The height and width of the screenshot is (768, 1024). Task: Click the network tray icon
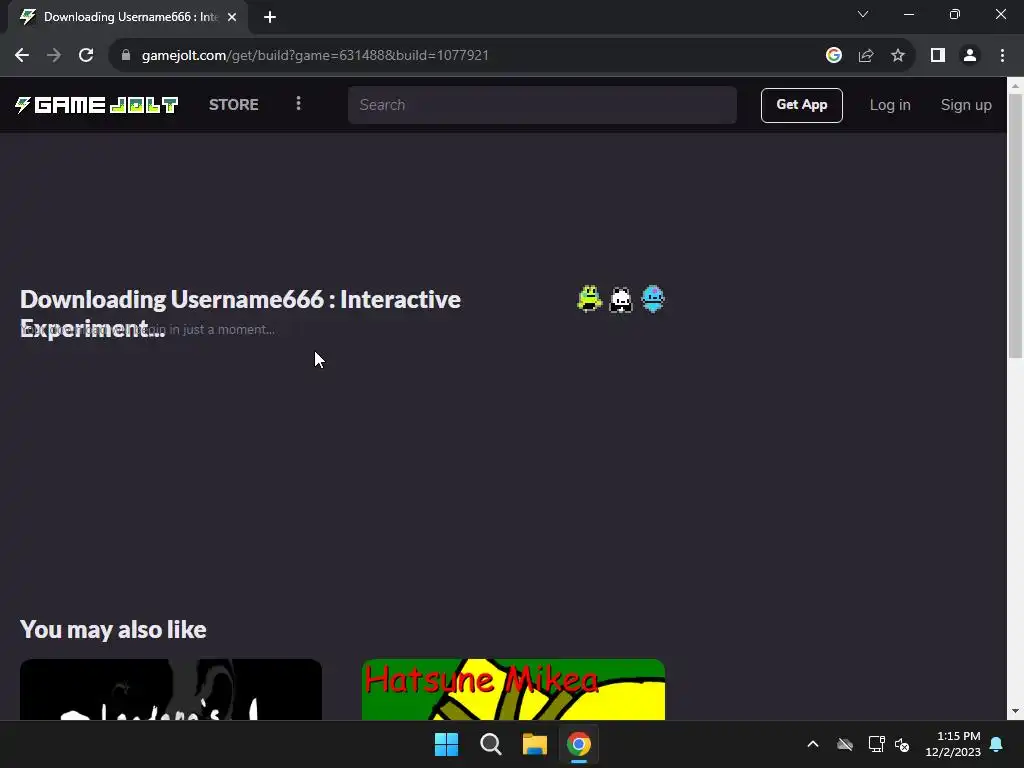(x=876, y=744)
